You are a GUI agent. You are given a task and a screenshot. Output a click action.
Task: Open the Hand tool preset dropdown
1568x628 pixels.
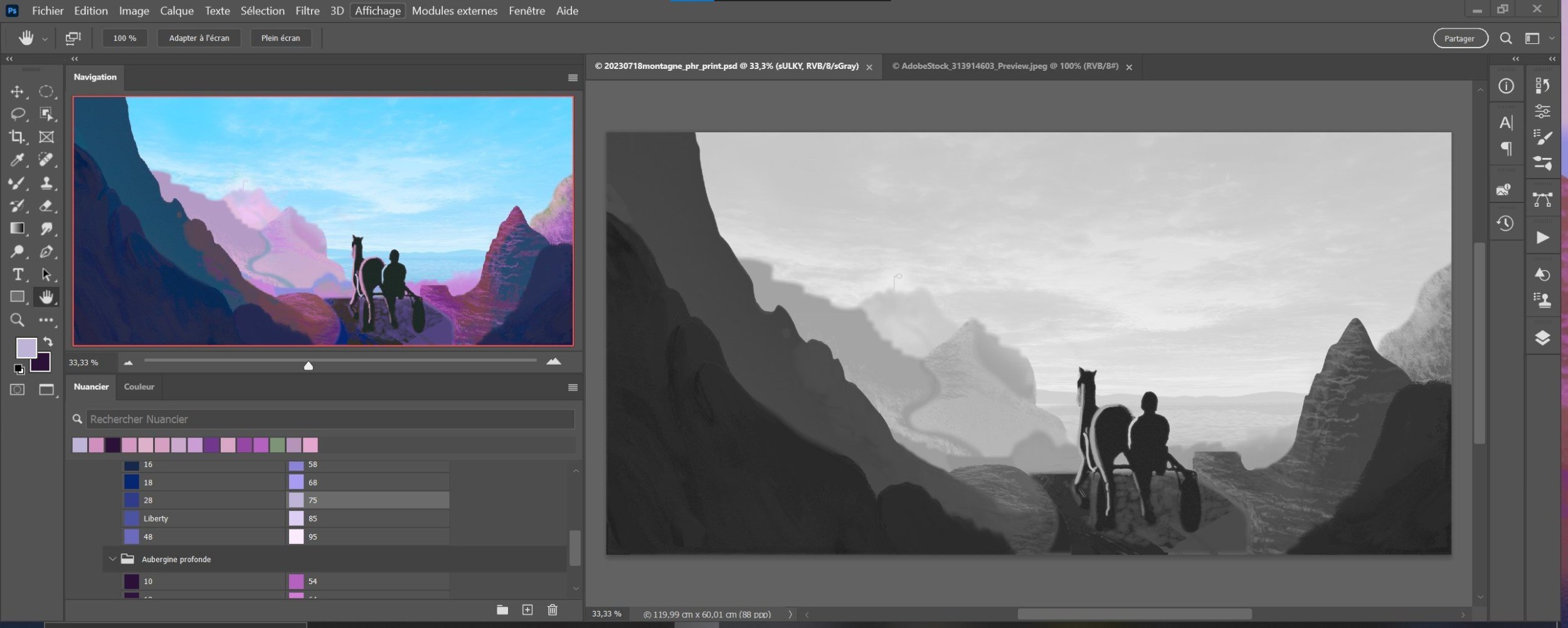tap(45, 39)
